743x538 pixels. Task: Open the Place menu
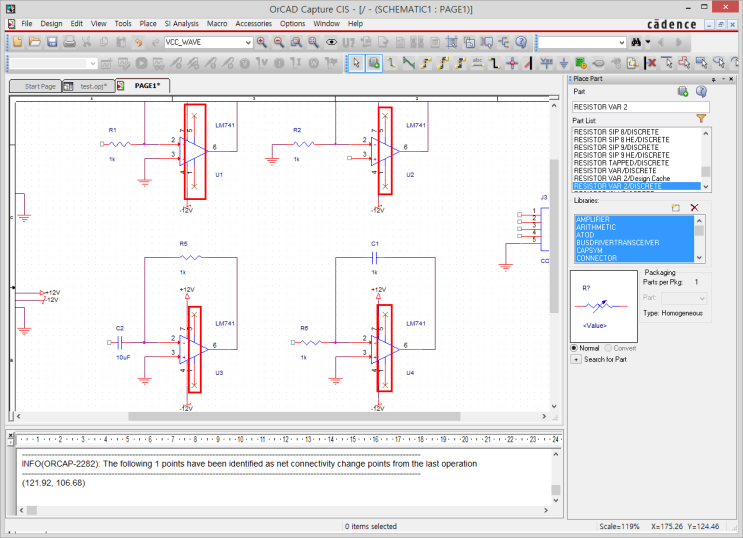tap(148, 24)
